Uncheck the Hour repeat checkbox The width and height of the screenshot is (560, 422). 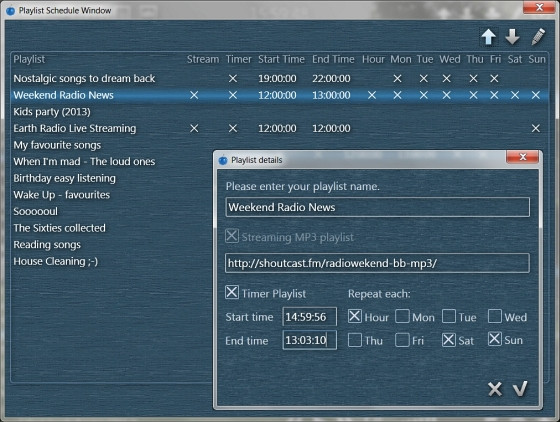pyautogui.click(x=355, y=316)
